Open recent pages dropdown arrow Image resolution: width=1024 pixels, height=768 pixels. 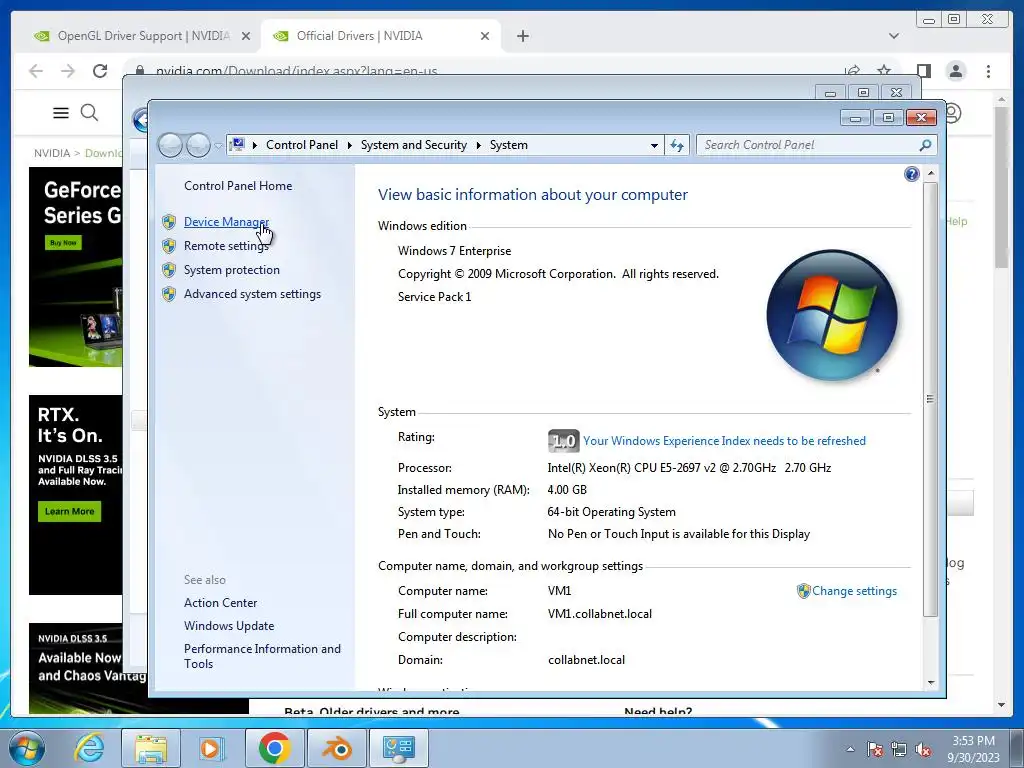[218, 146]
